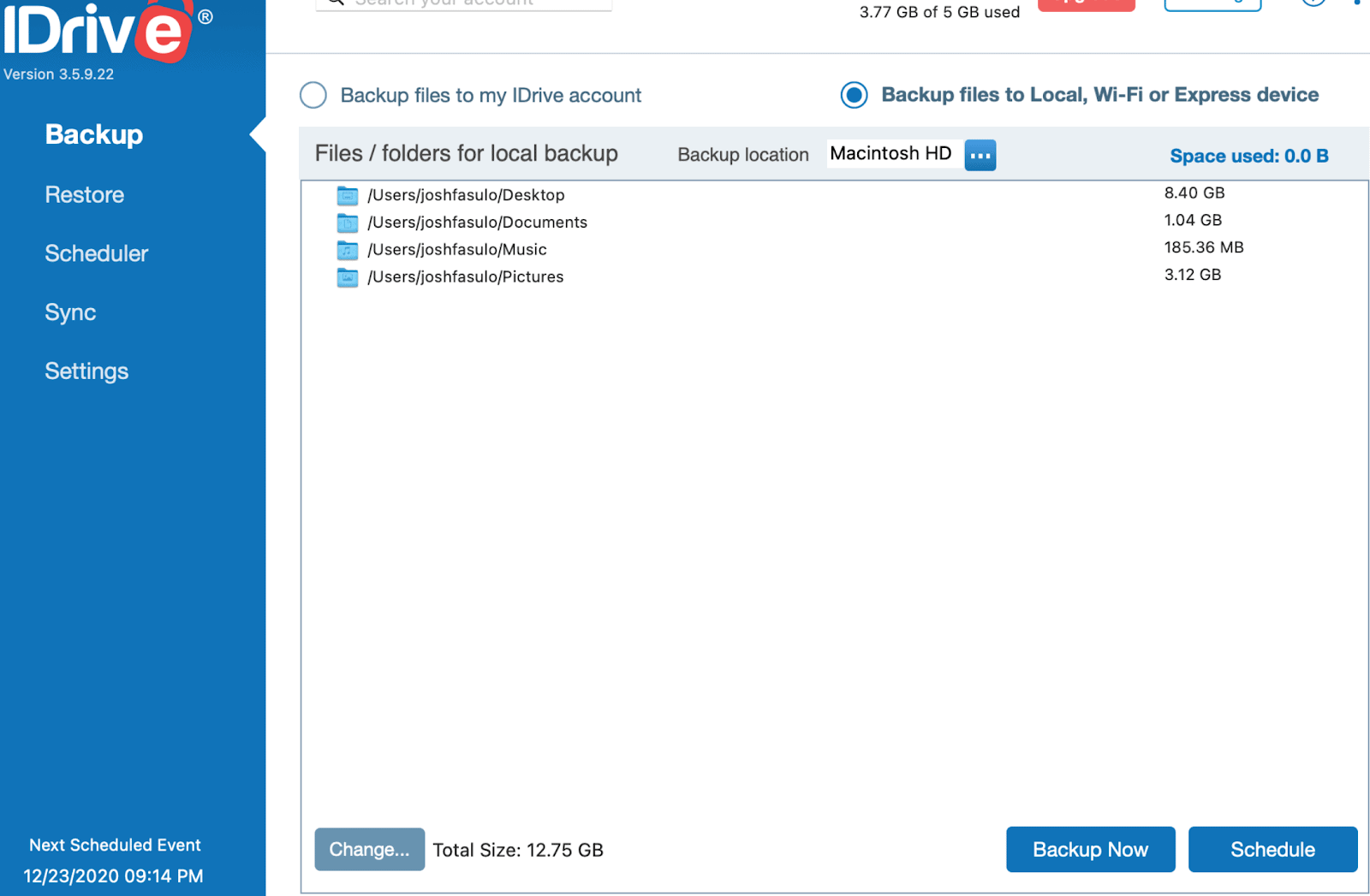Click the Schedule button

point(1272,849)
